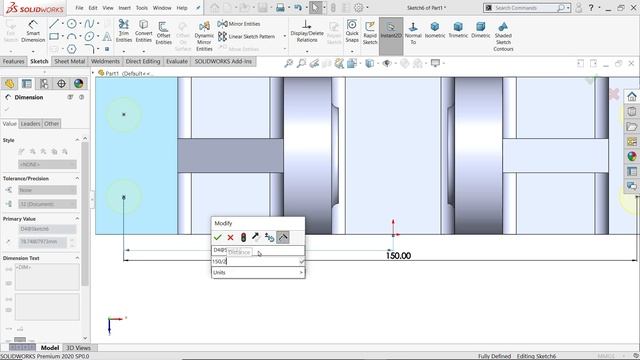Open the FeatureManager design tree tab
The image size is (640, 360).
tap(9, 84)
